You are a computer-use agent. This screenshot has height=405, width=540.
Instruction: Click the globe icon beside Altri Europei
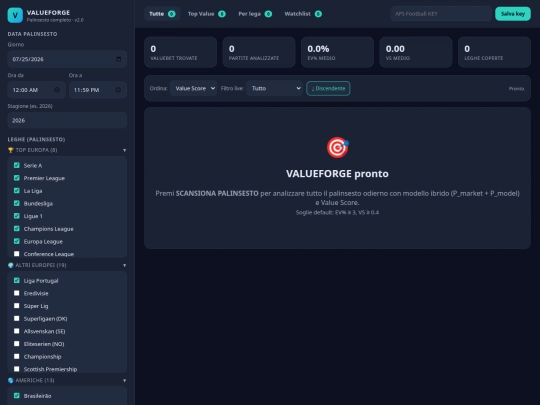tap(11, 265)
